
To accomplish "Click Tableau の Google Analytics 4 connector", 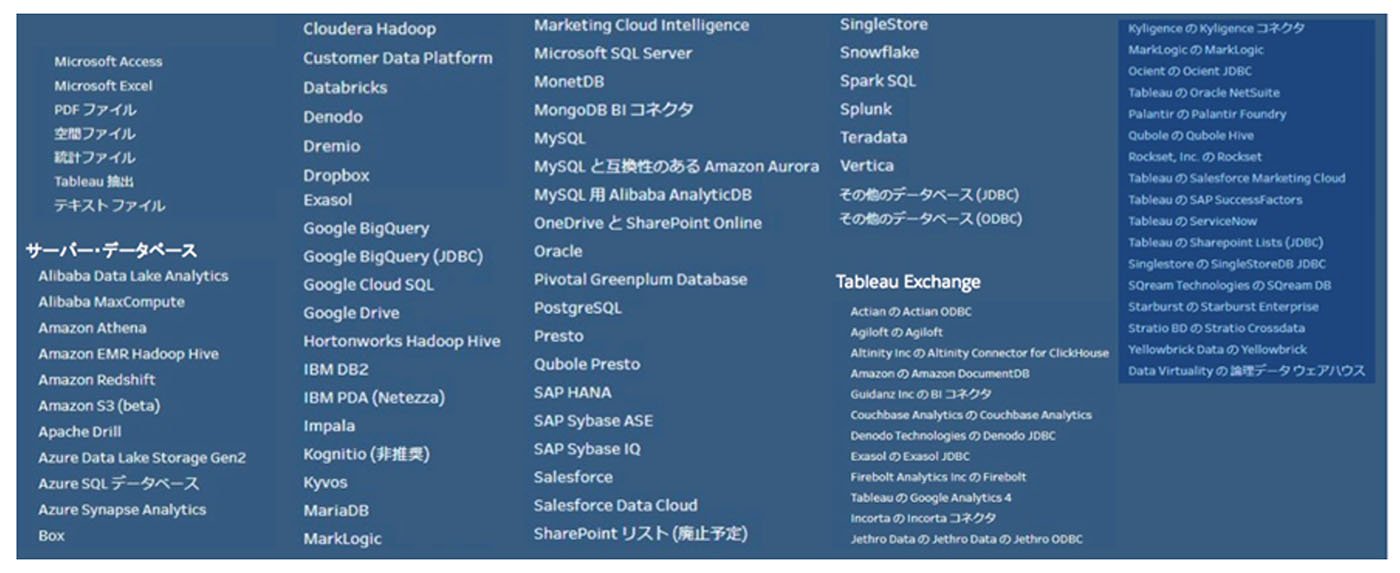I will tap(931, 498).
